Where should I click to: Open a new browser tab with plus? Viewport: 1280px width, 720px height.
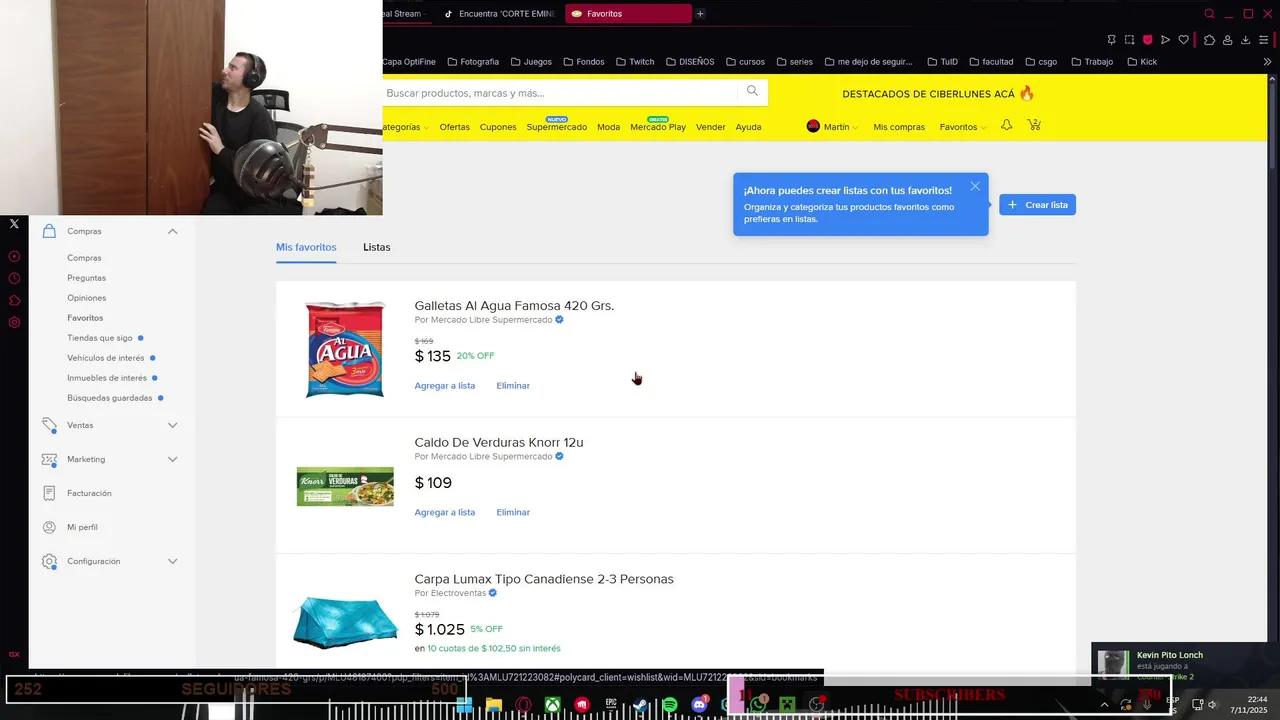pos(700,14)
